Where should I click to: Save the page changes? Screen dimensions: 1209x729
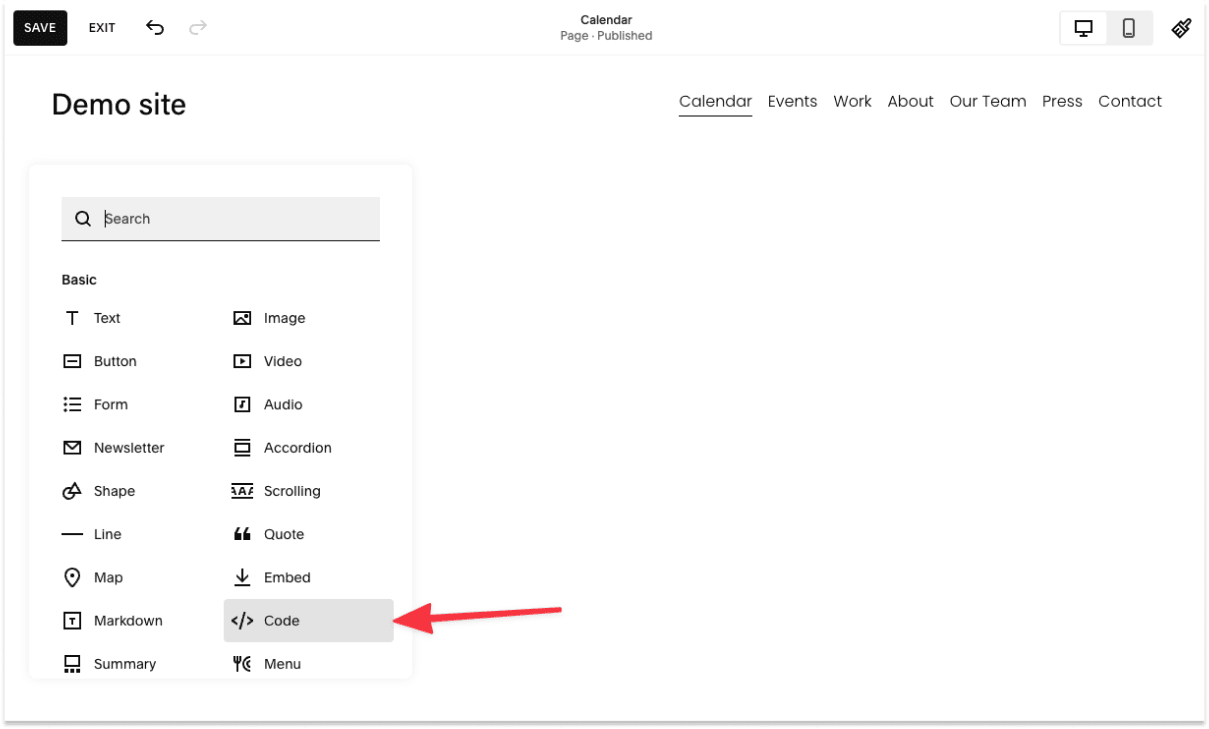[39, 27]
